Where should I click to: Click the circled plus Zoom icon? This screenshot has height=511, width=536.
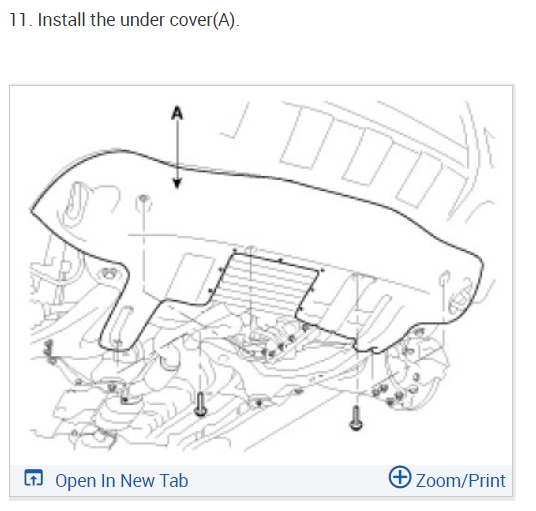coord(400,477)
